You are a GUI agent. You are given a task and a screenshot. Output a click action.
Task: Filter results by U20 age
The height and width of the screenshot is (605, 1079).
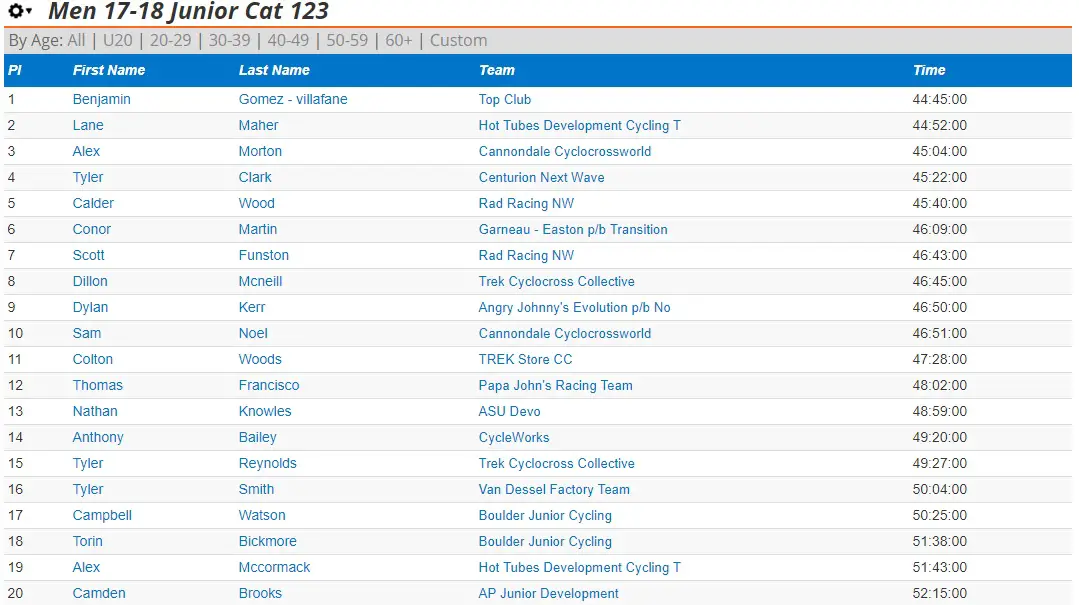tap(118, 41)
